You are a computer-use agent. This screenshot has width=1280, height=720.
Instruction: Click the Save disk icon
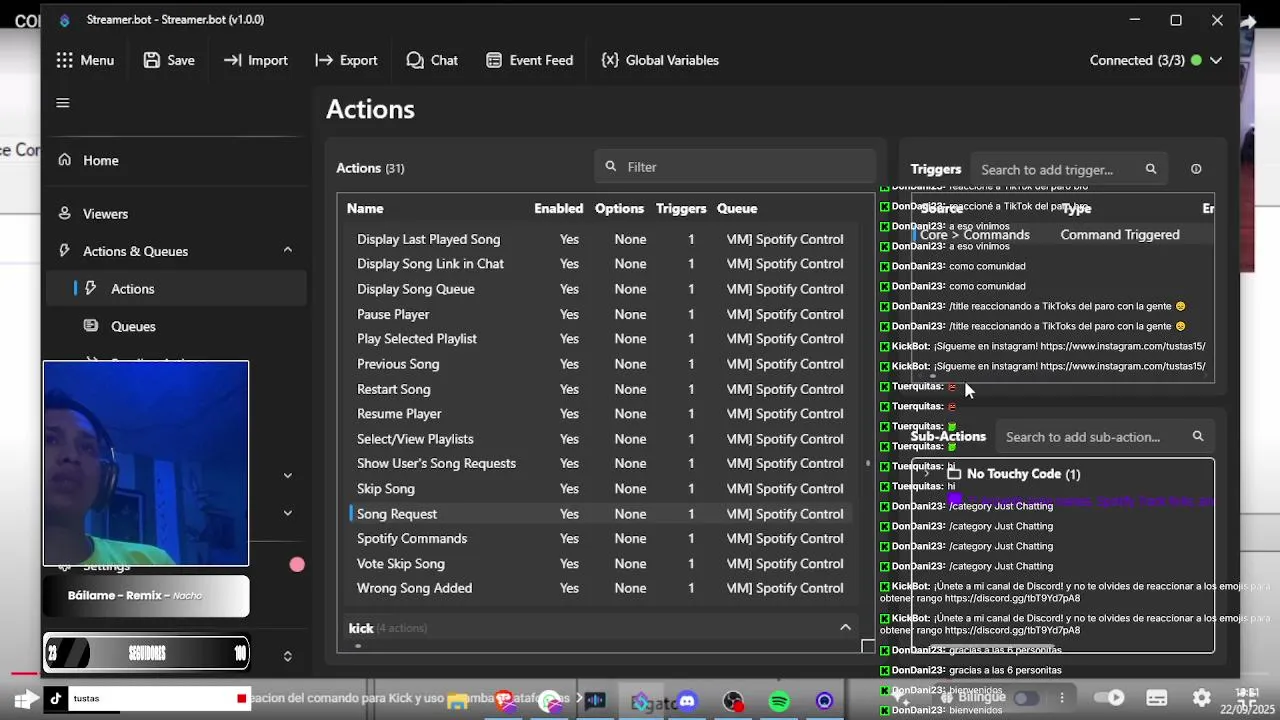(152, 60)
